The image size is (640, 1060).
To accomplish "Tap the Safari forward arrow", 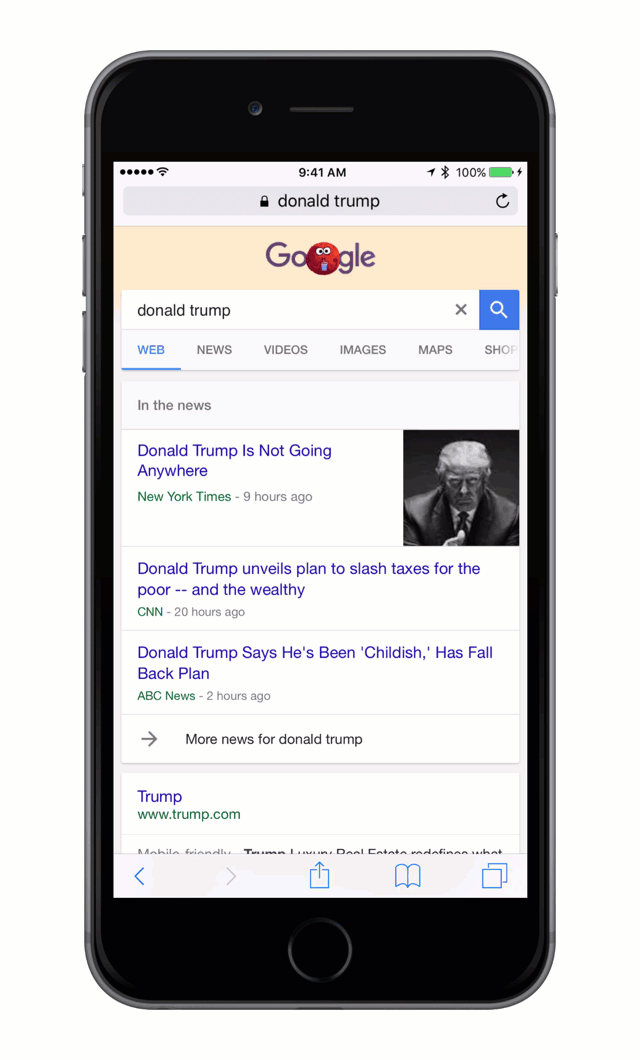I will (231, 877).
